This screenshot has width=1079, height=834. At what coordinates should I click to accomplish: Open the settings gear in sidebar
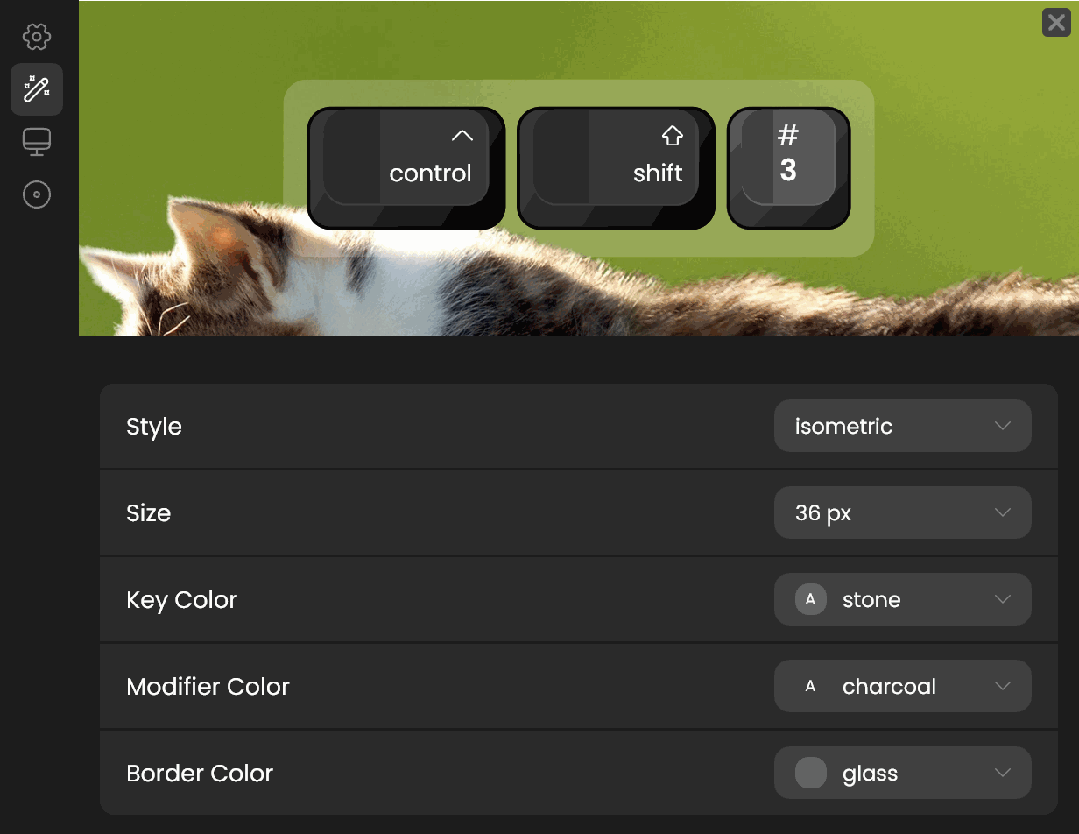point(36,36)
